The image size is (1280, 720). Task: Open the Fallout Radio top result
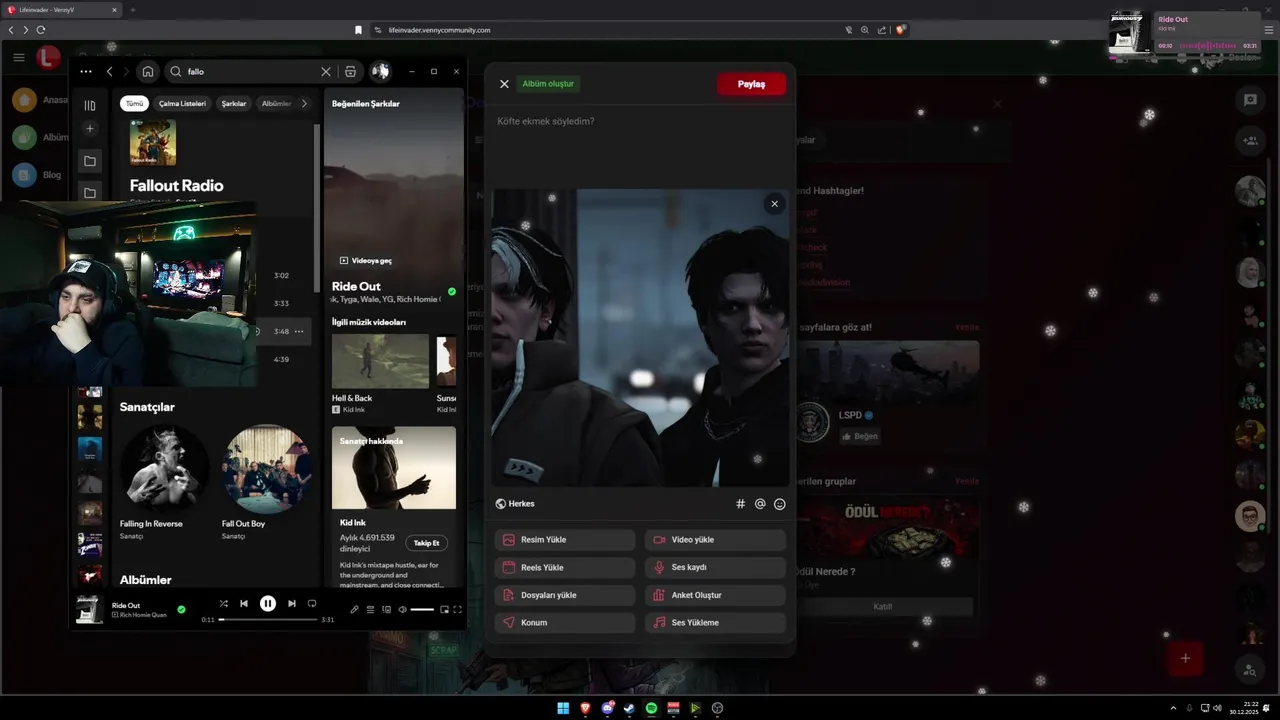(x=176, y=185)
